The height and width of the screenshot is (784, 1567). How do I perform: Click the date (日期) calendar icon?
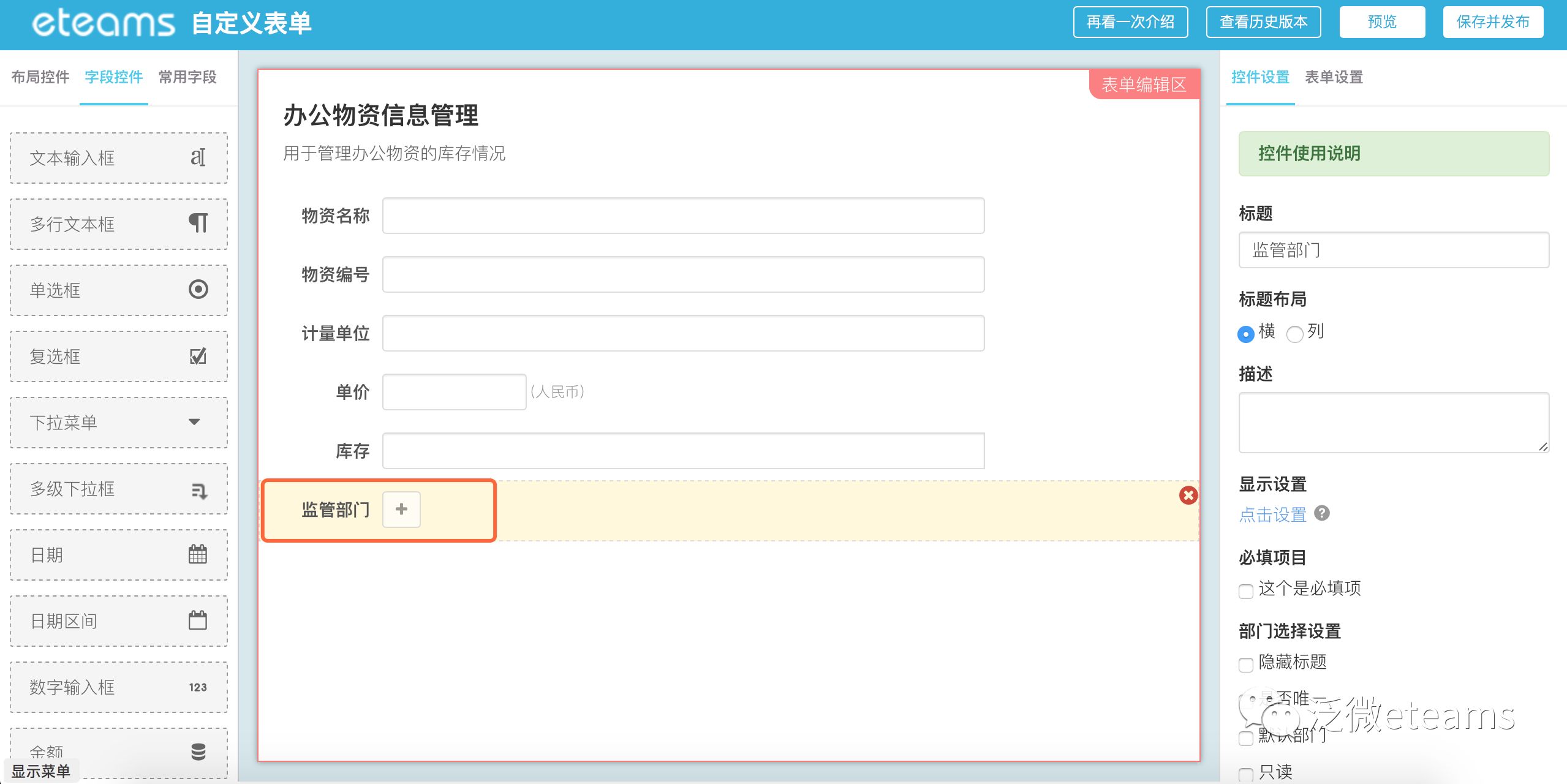click(x=197, y=554)
